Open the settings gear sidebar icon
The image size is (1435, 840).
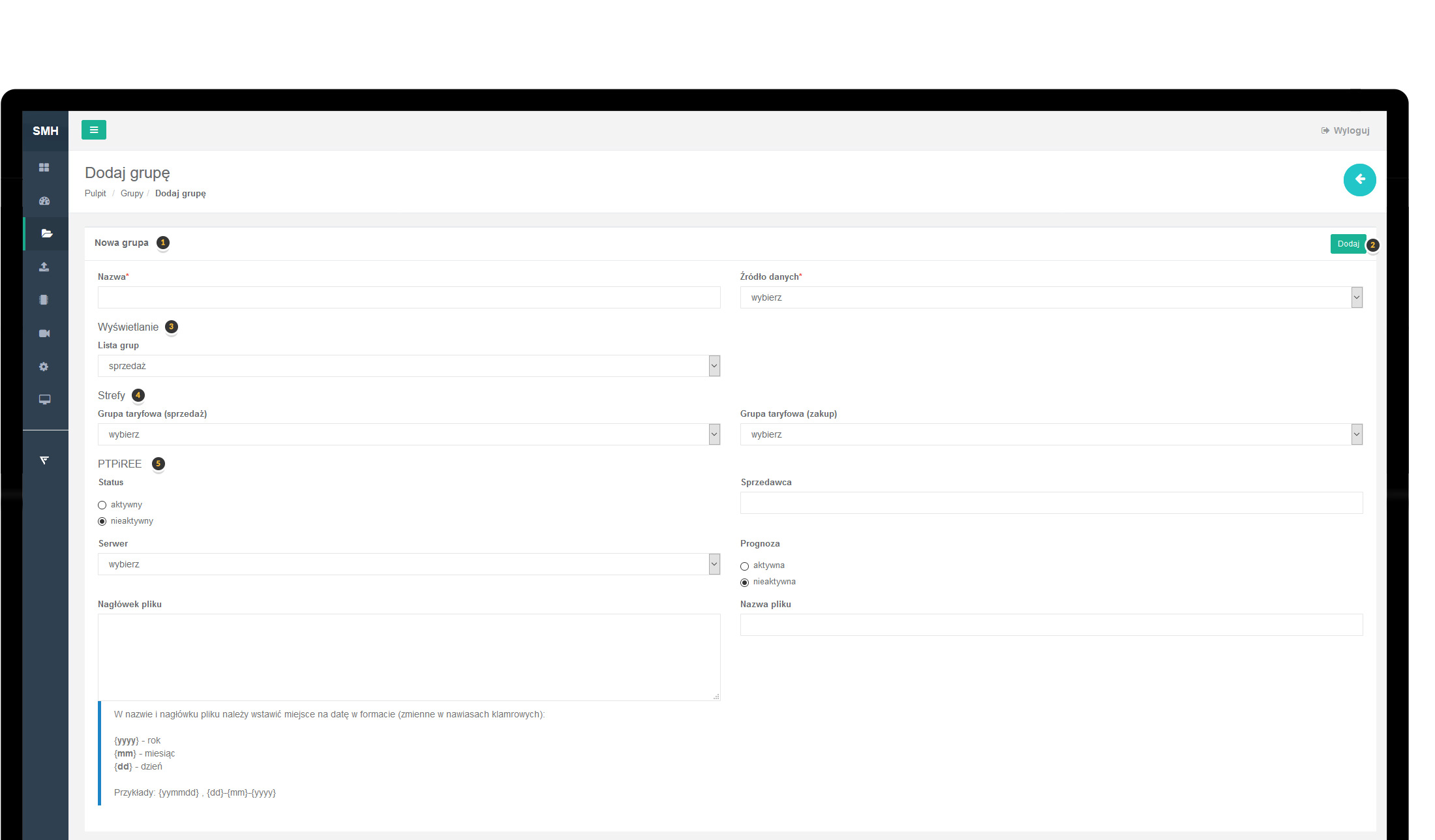(44, 367)
